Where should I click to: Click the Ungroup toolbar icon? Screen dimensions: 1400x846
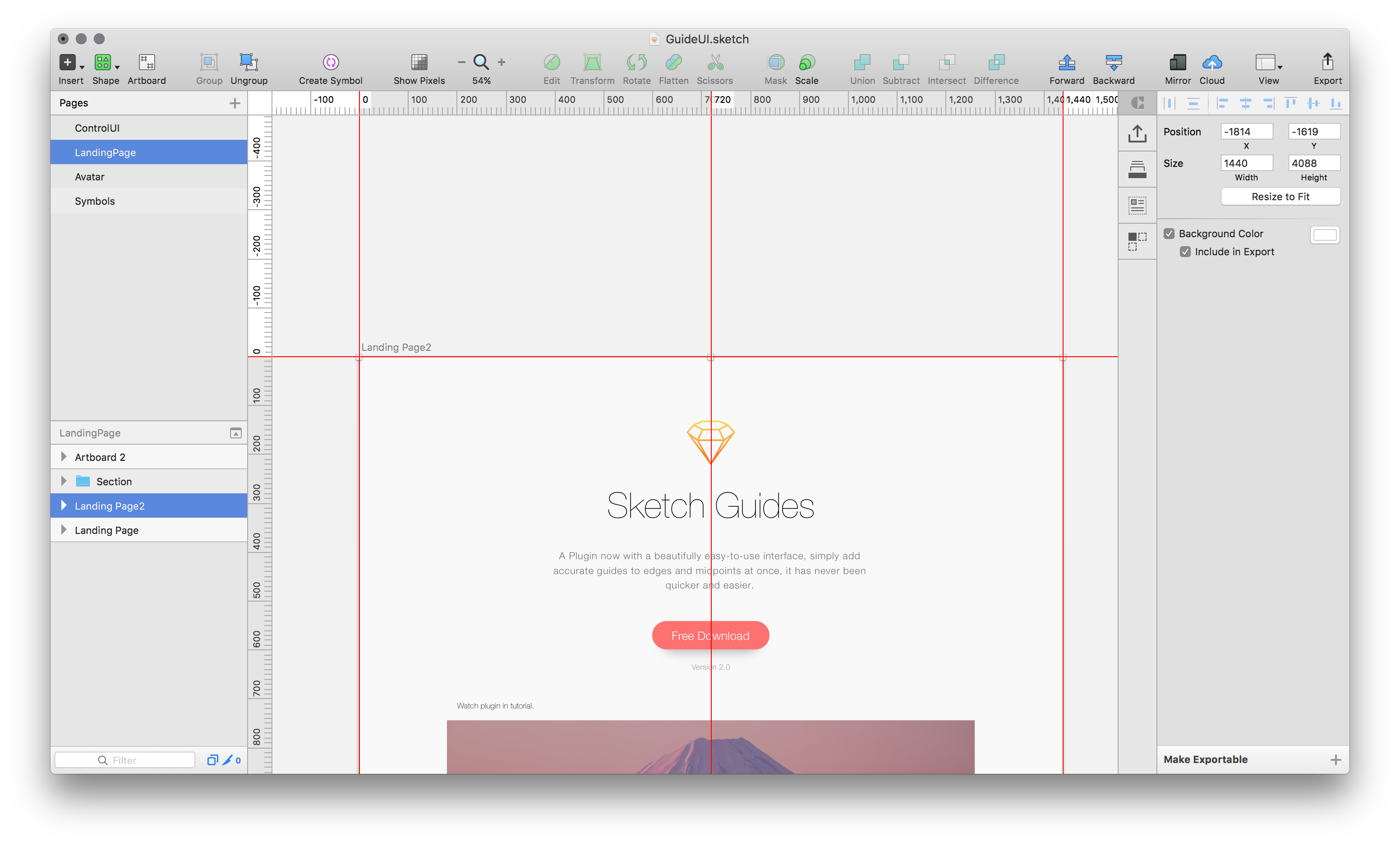click(249, 62)
